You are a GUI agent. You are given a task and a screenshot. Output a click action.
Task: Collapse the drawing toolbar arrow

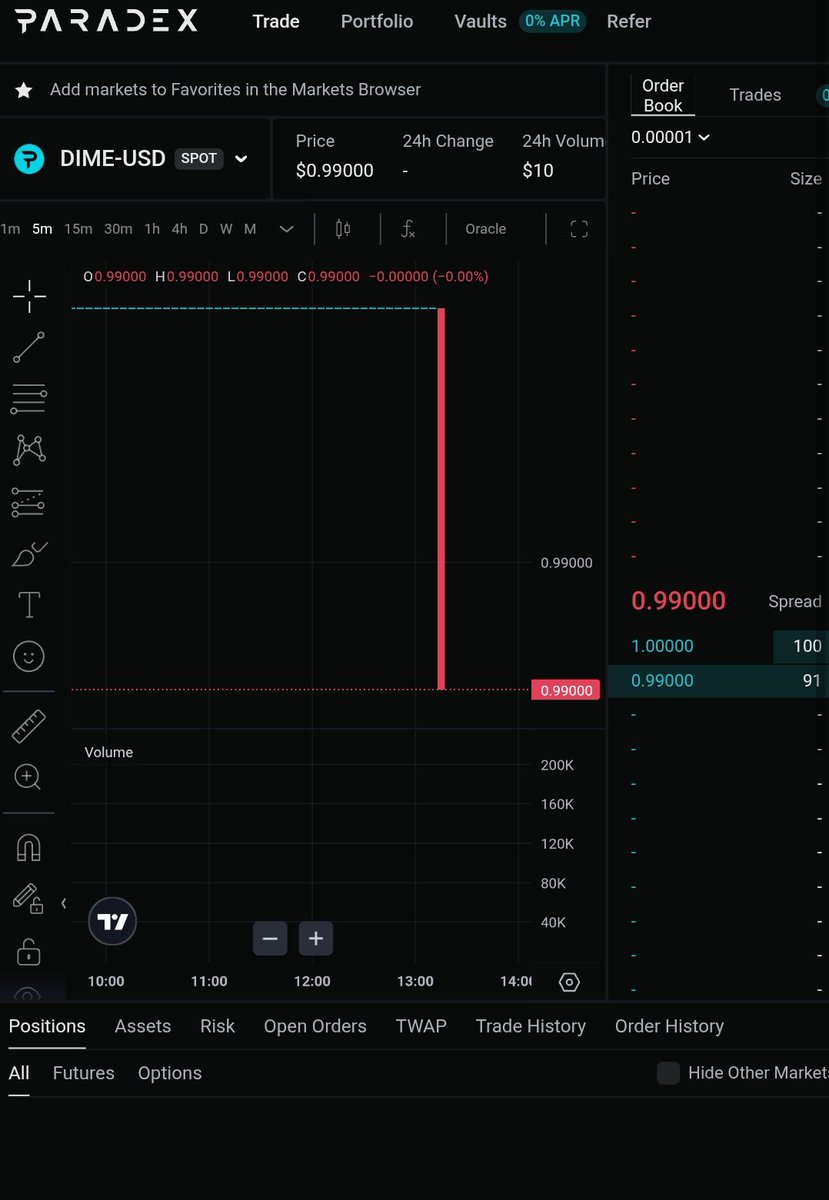pos(64,903)
